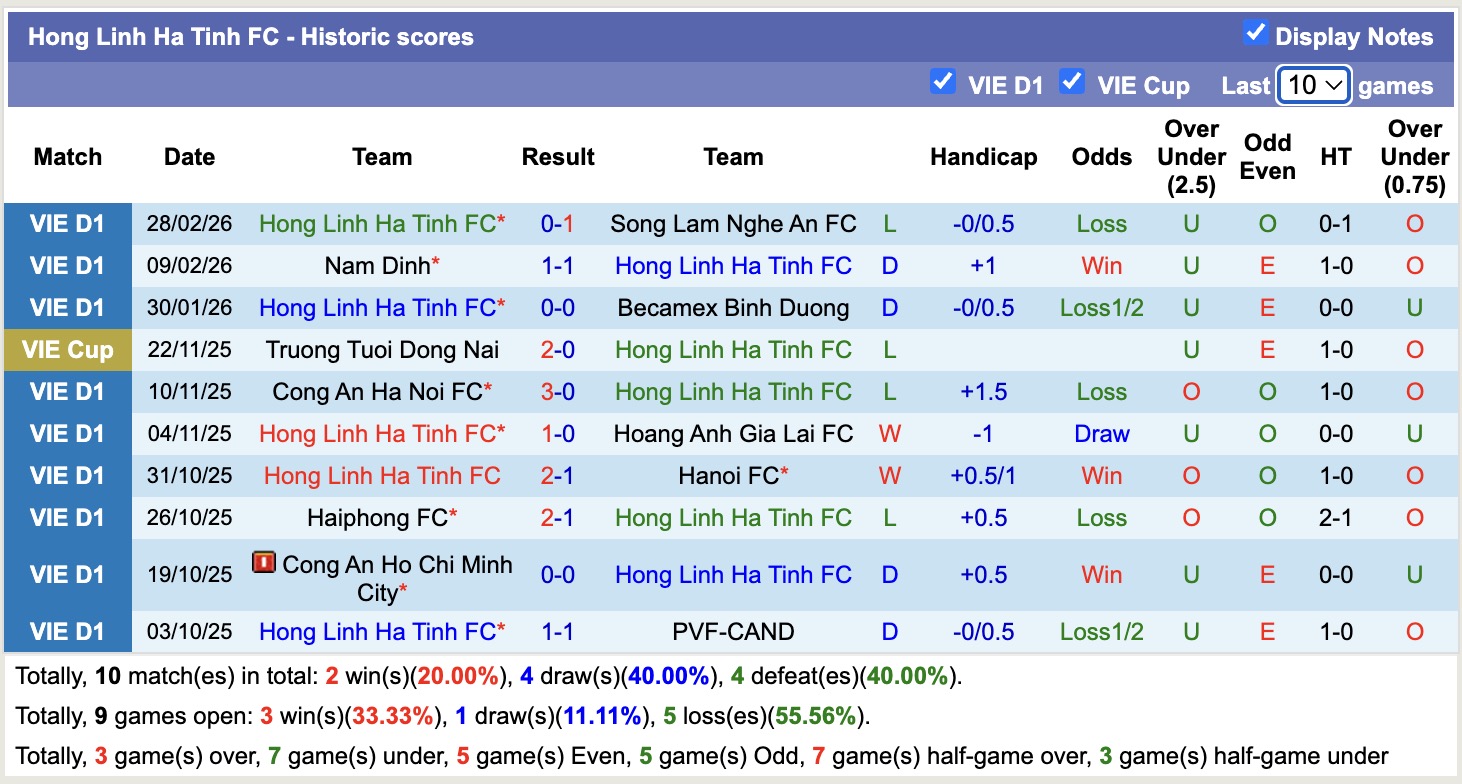1462x784 pixels.
Task: Open the PVF-CAND team link
Action: [x=733, y=631]
